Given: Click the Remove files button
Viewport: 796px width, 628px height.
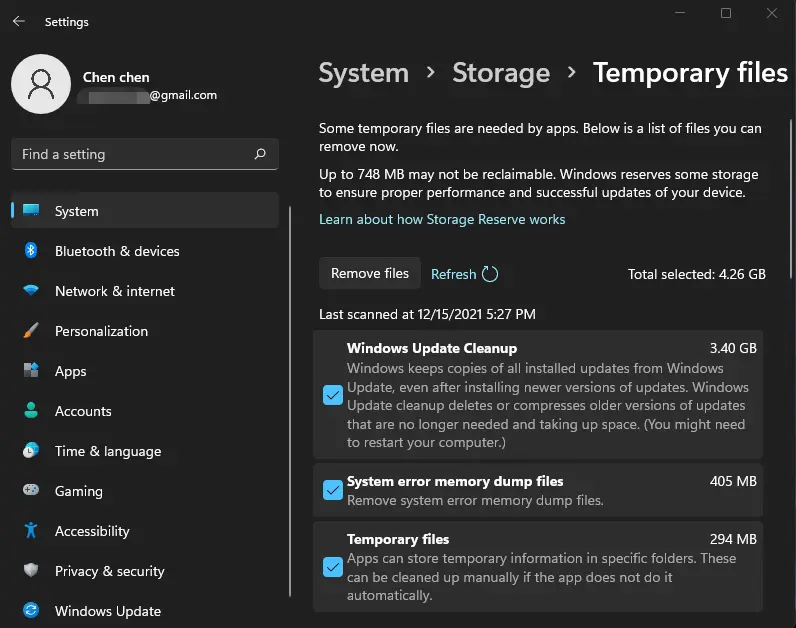Looking at the screenshot, I should 370,273.
